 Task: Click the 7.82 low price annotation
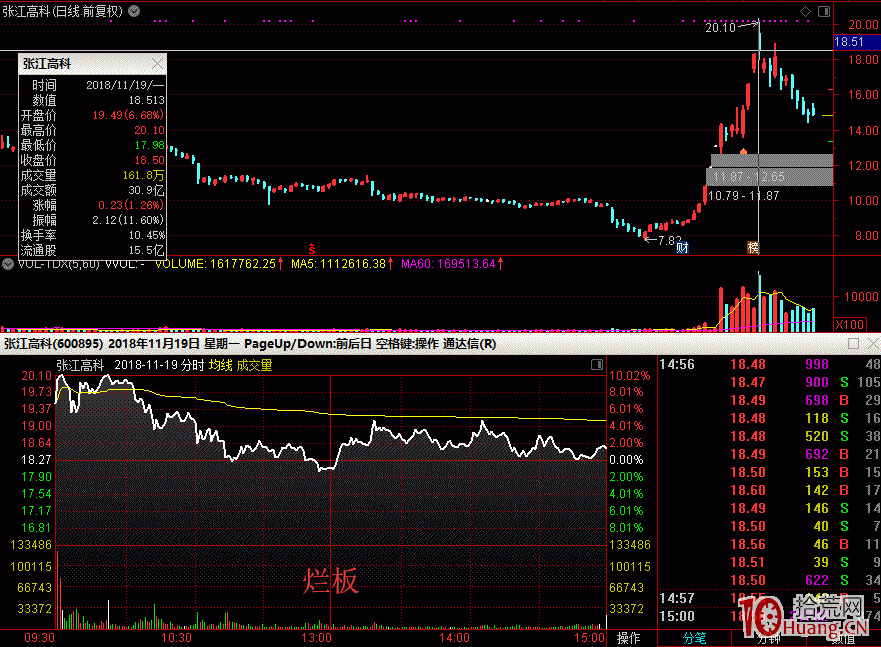670,240
